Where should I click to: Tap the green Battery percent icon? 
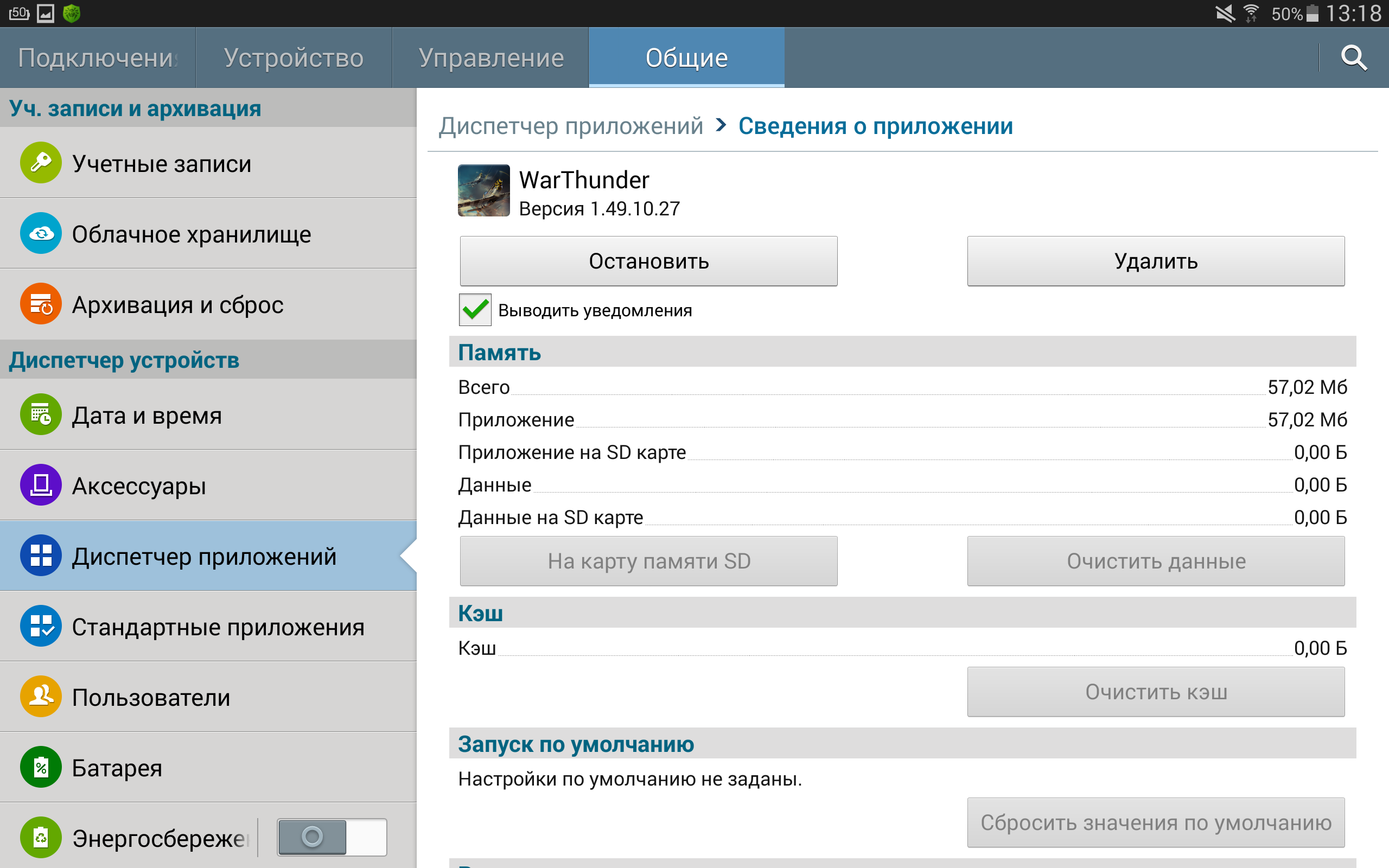point(41,768)
